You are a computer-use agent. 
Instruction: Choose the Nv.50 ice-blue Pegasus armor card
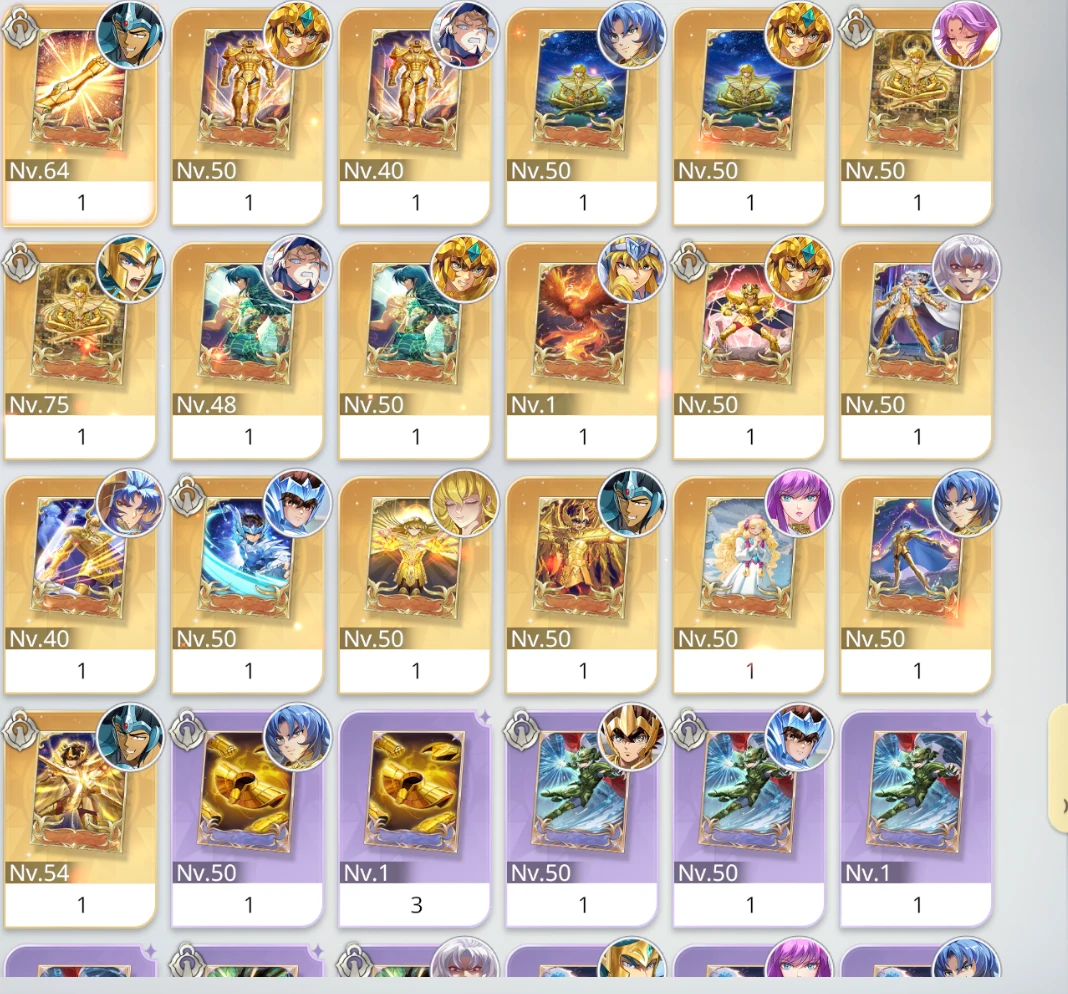point(247,585)
